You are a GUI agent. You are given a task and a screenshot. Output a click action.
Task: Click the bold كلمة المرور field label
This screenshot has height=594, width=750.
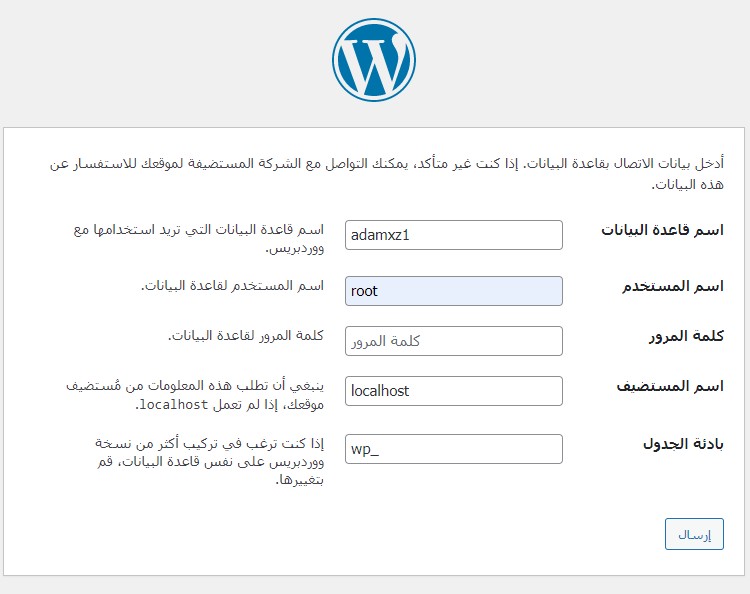pyautogui.click(x=686, y=336)
